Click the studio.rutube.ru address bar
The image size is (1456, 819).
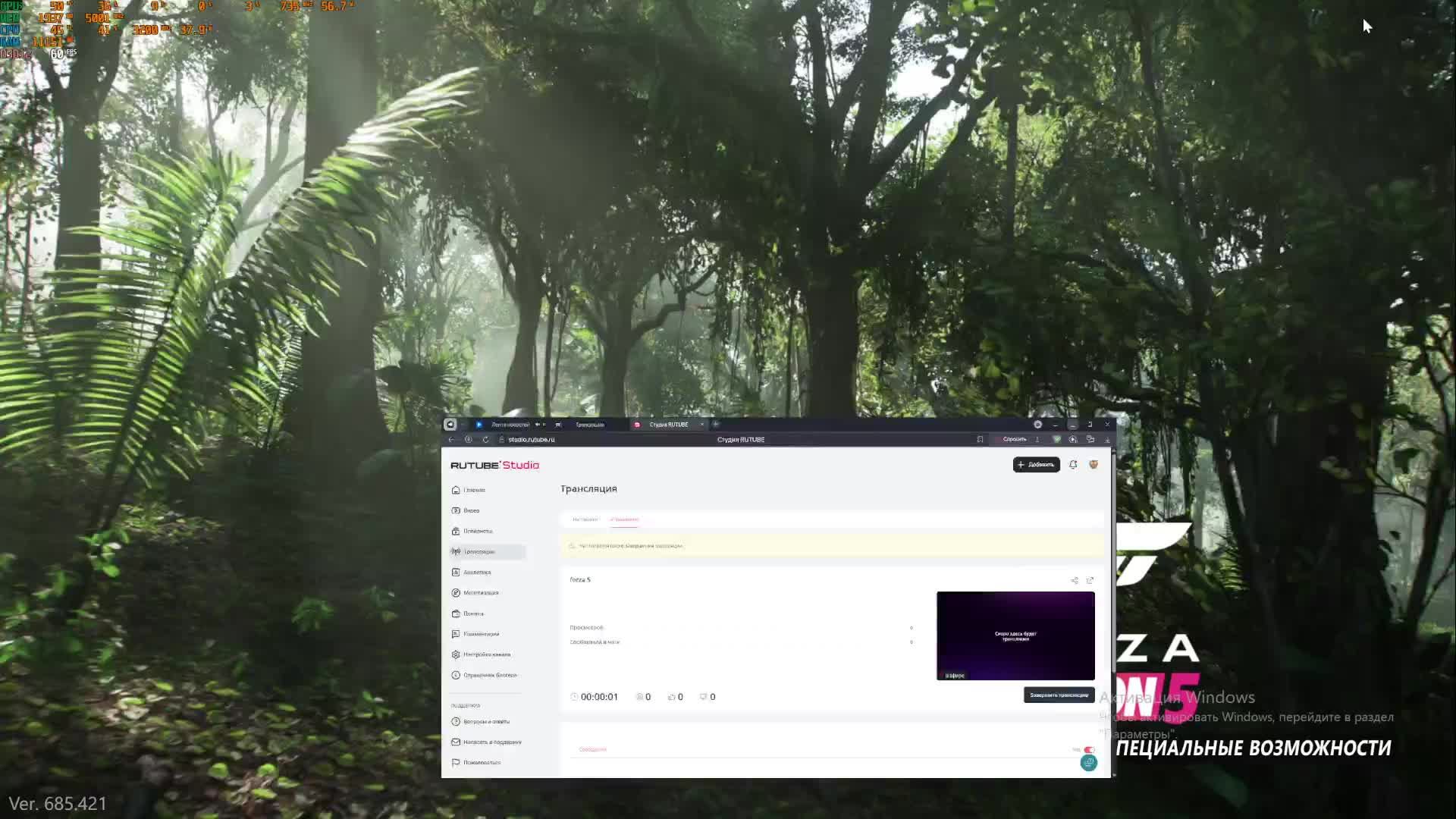(531, 440)
